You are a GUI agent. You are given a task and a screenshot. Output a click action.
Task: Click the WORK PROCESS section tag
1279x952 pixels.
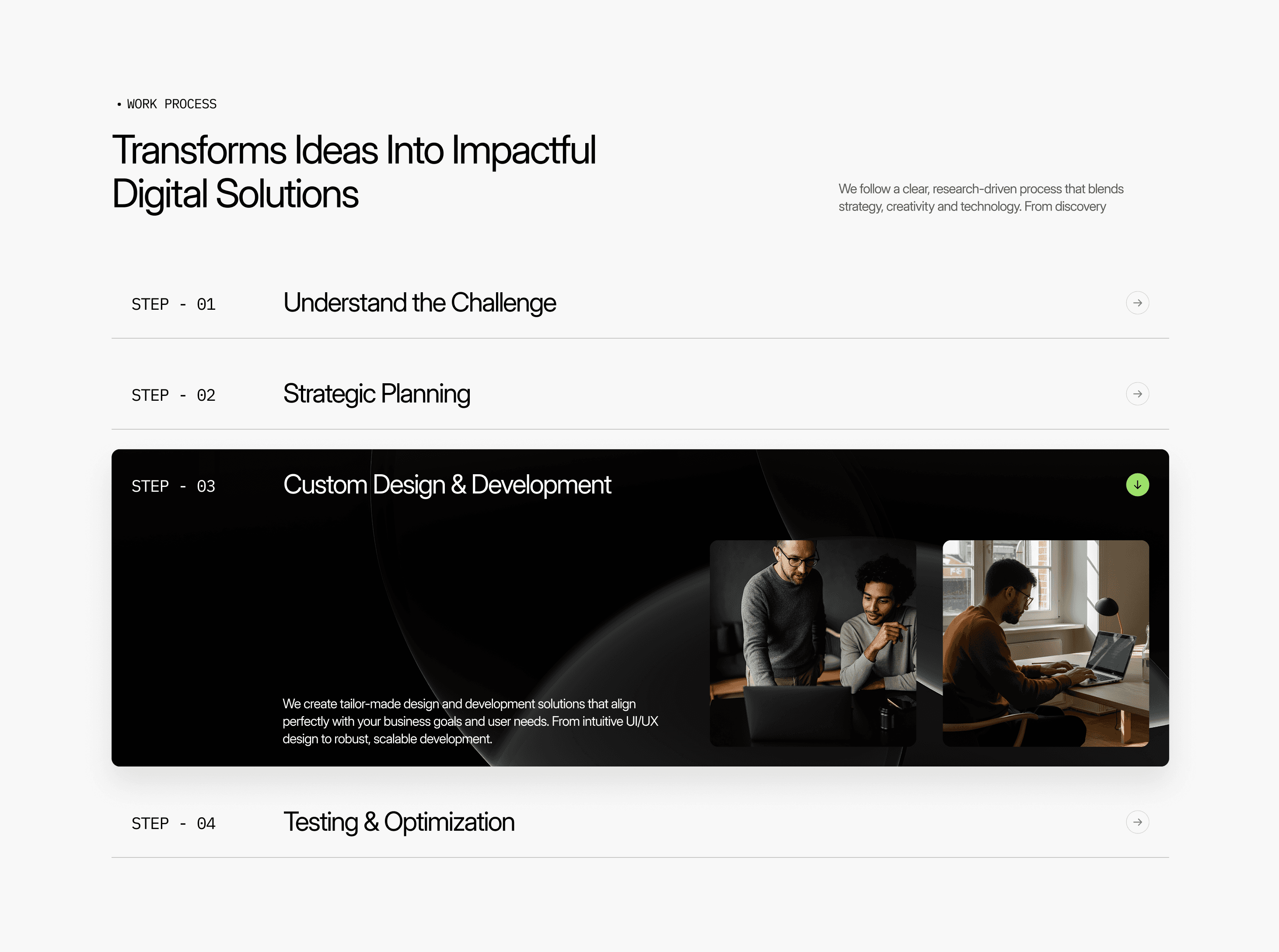[172, 104]
